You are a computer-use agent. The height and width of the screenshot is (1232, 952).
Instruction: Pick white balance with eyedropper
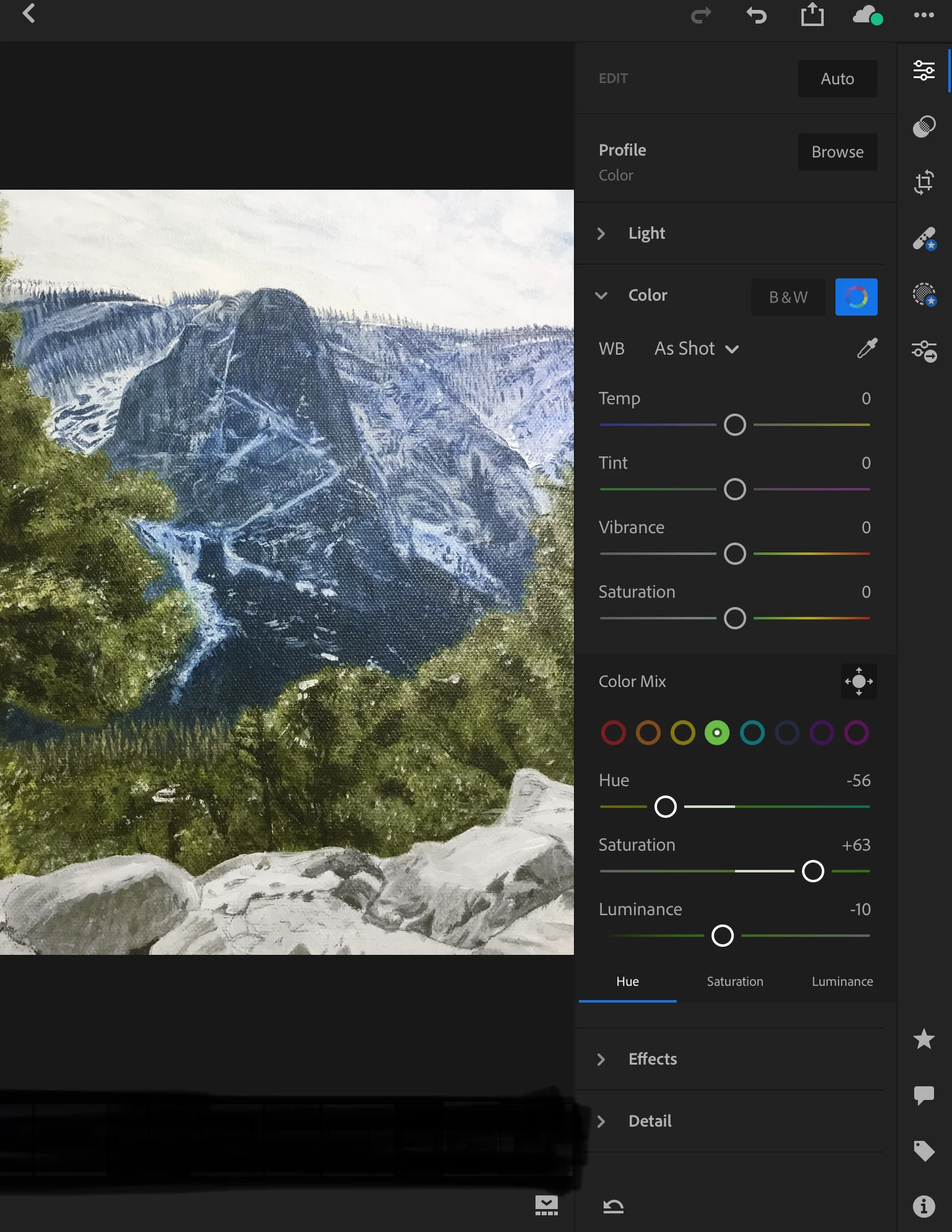[x=866, y=348]
